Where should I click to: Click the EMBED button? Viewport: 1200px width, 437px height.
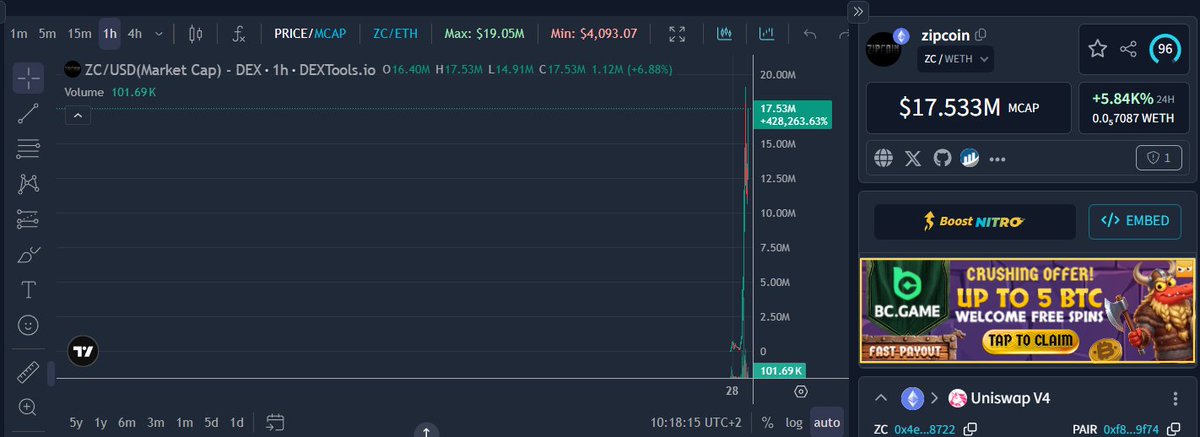coord(1135,221)
